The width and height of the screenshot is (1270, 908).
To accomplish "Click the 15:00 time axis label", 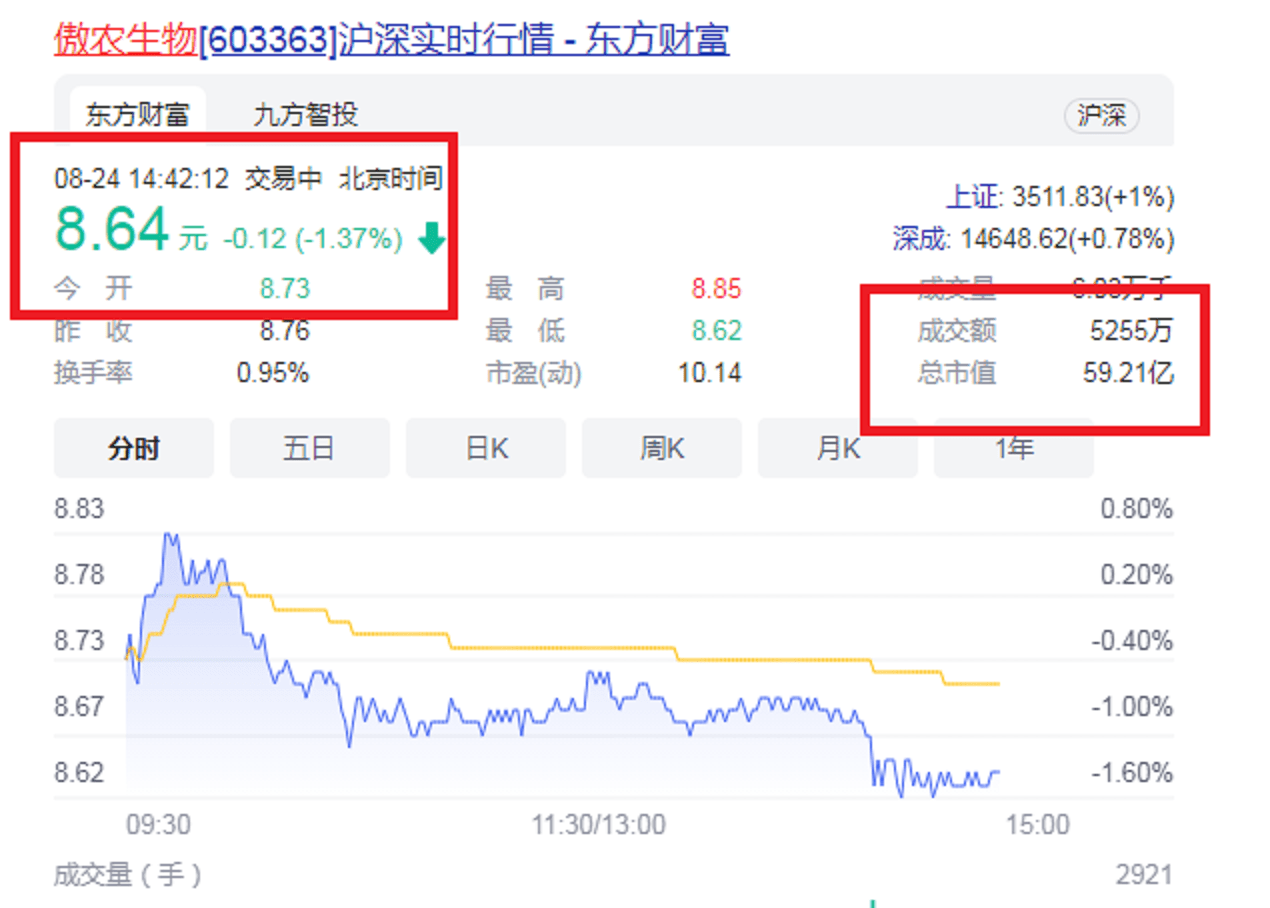I will [x=1038, y=825].
